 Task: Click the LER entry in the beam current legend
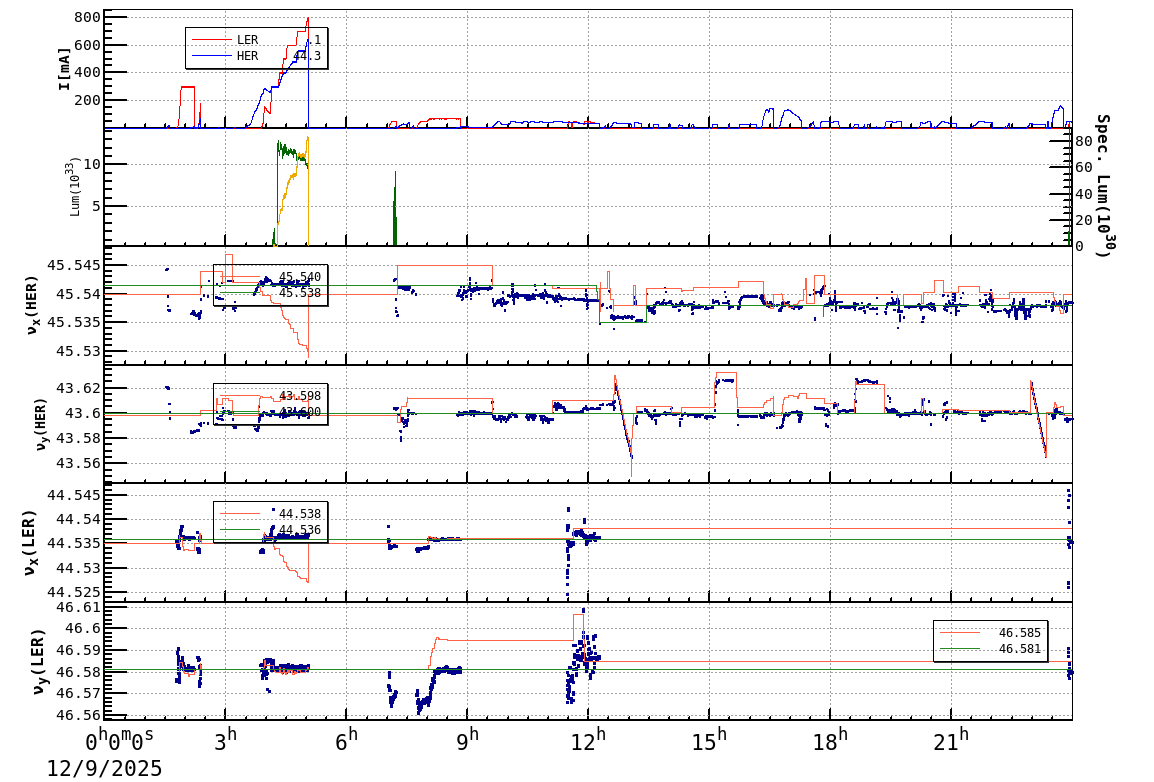coord(247,40)
